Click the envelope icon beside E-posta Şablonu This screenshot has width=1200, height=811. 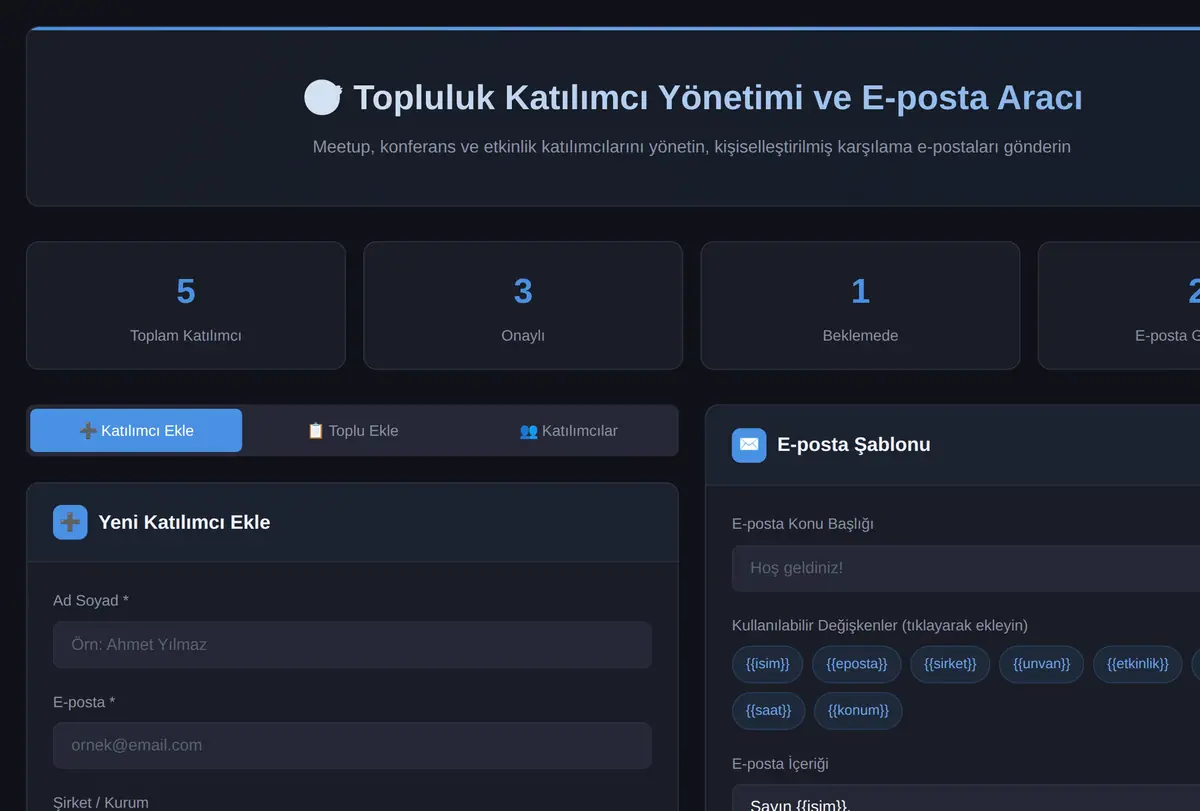(x=749, y=445)
